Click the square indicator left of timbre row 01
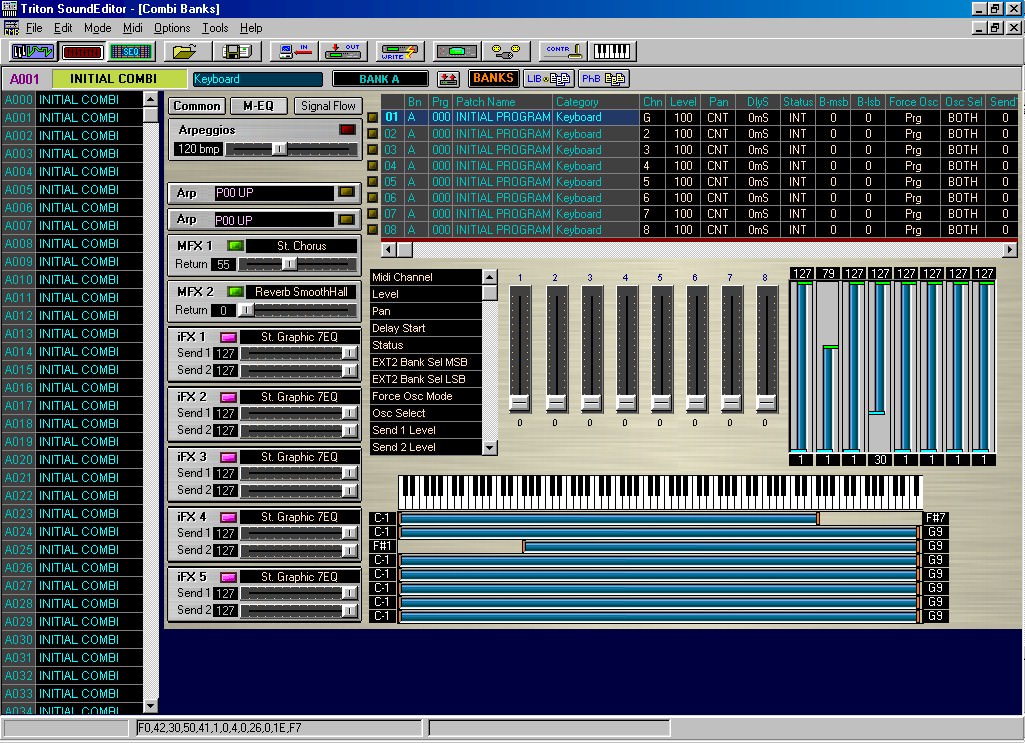This screenshot has height=743, width=1025. tap(373, 118)
